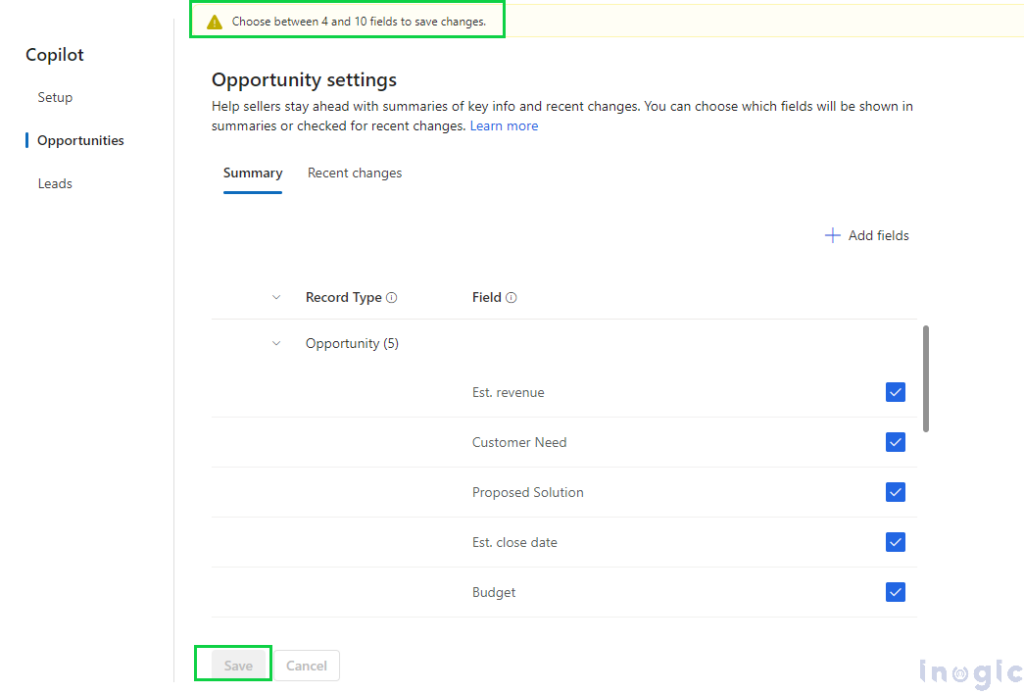Select Opportunities in Copilot sidebar
The width and height of the screenshot is (1024, 693).
tap(80, 140)
